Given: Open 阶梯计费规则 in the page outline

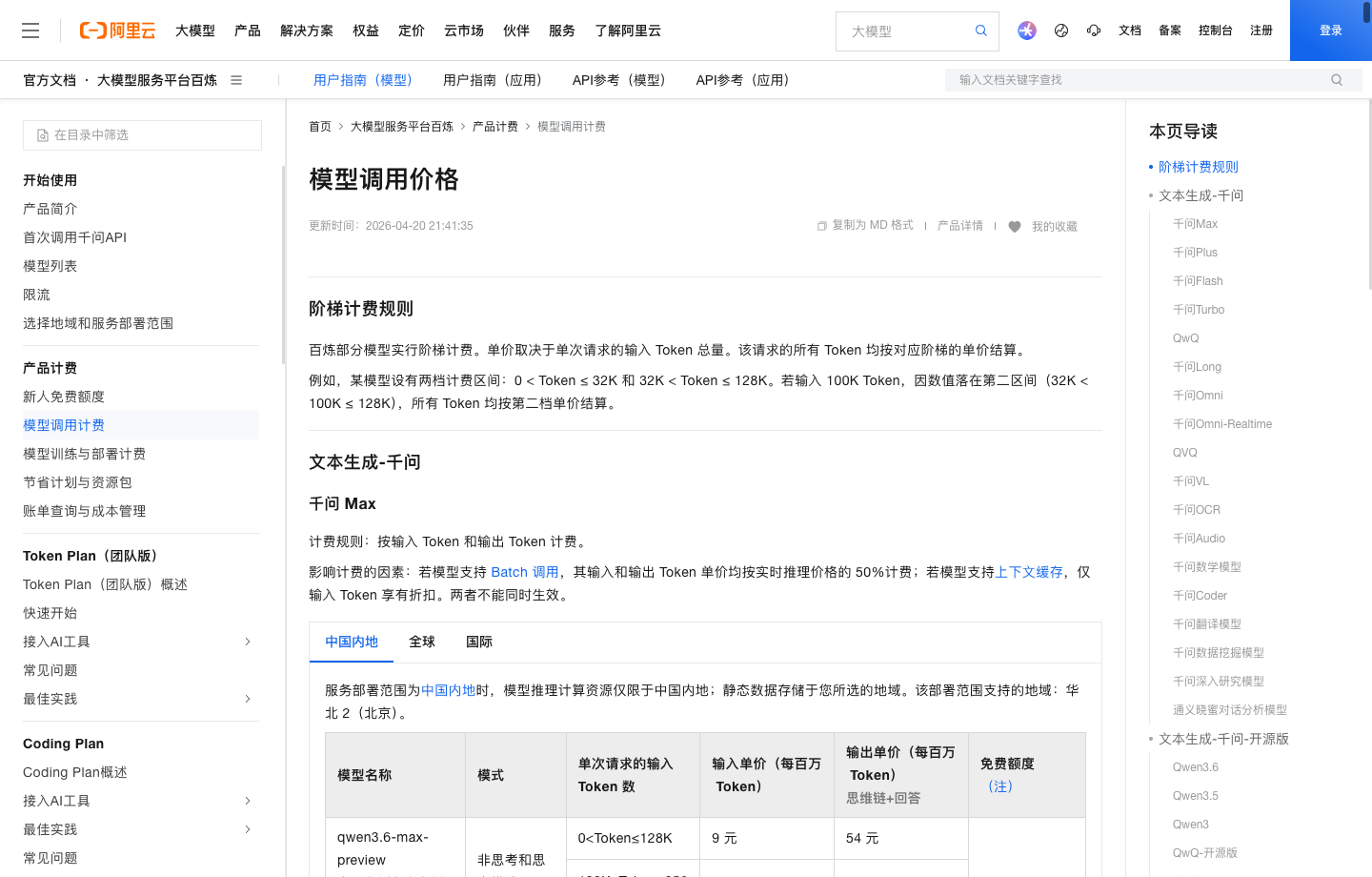Looking at the screenshot, I should (1199, 166).
